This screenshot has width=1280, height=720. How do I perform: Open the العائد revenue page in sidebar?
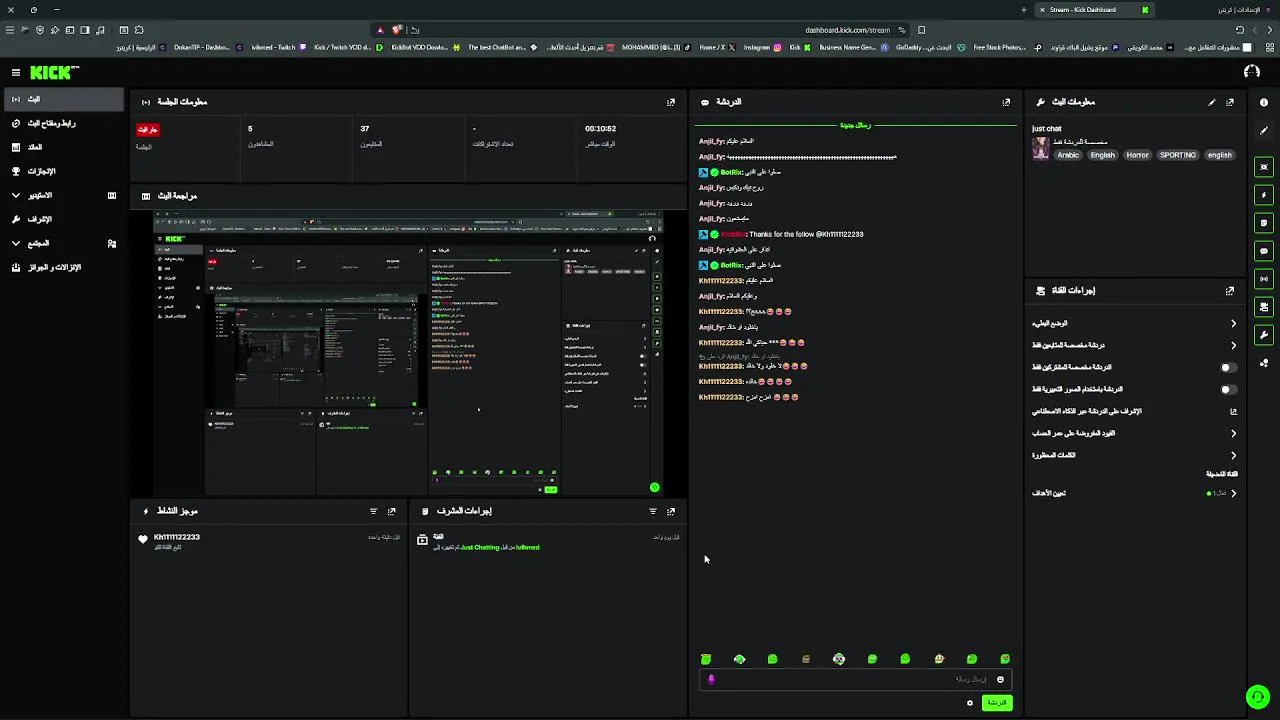click(x=64, y=147)
